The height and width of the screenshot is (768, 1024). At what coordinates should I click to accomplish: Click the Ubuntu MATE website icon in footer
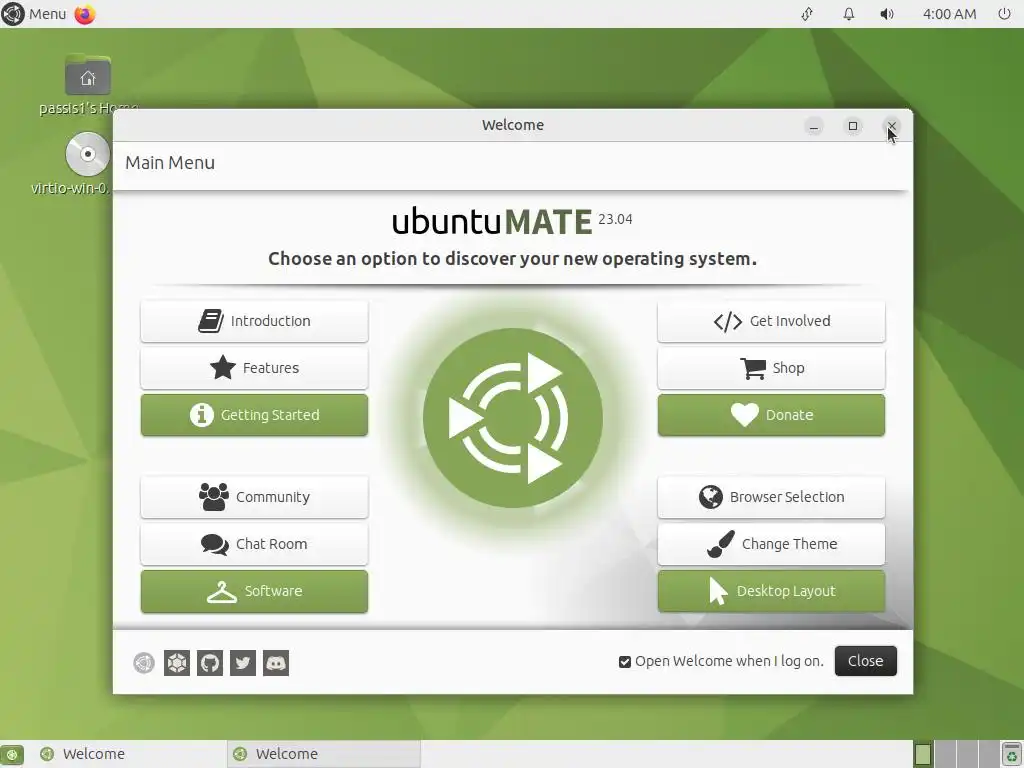144,663
